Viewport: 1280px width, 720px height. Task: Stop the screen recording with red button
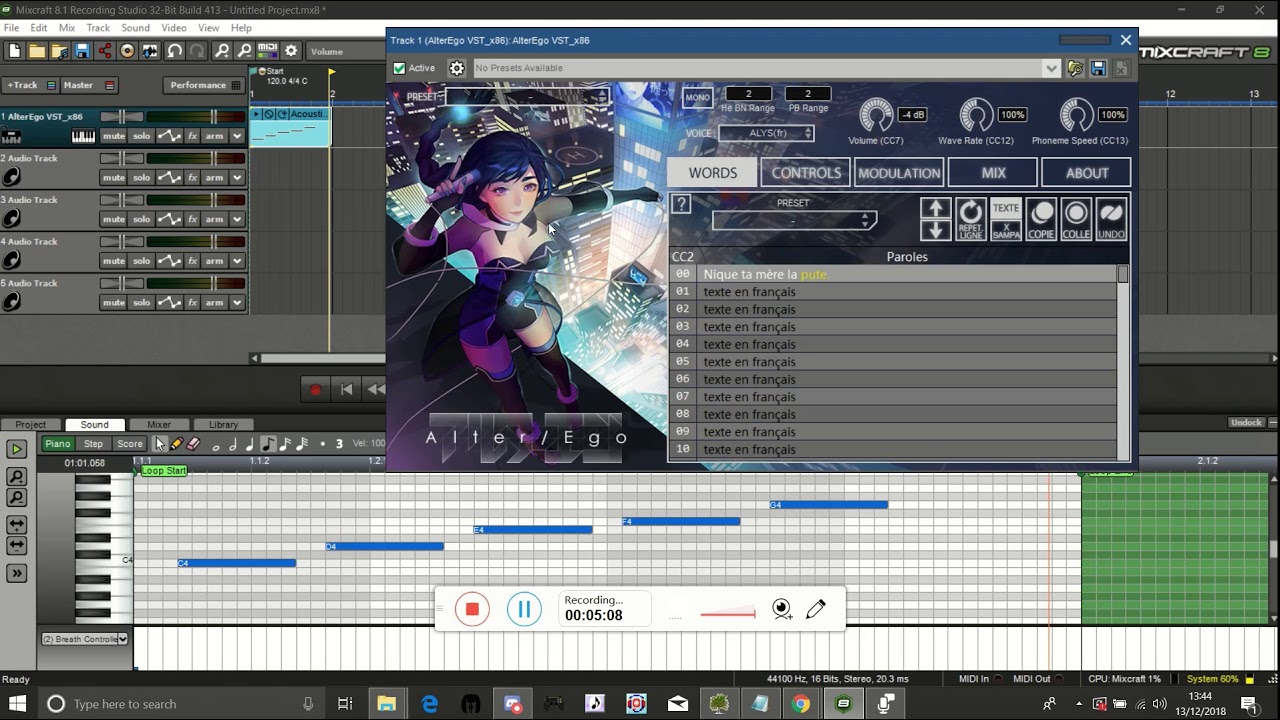472,609
